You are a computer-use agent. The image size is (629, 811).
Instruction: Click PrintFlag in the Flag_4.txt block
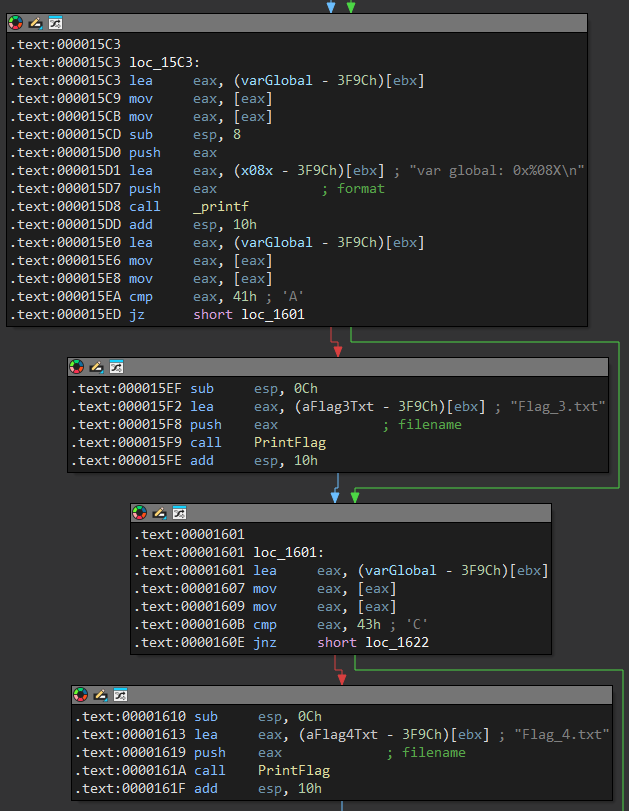293,770
